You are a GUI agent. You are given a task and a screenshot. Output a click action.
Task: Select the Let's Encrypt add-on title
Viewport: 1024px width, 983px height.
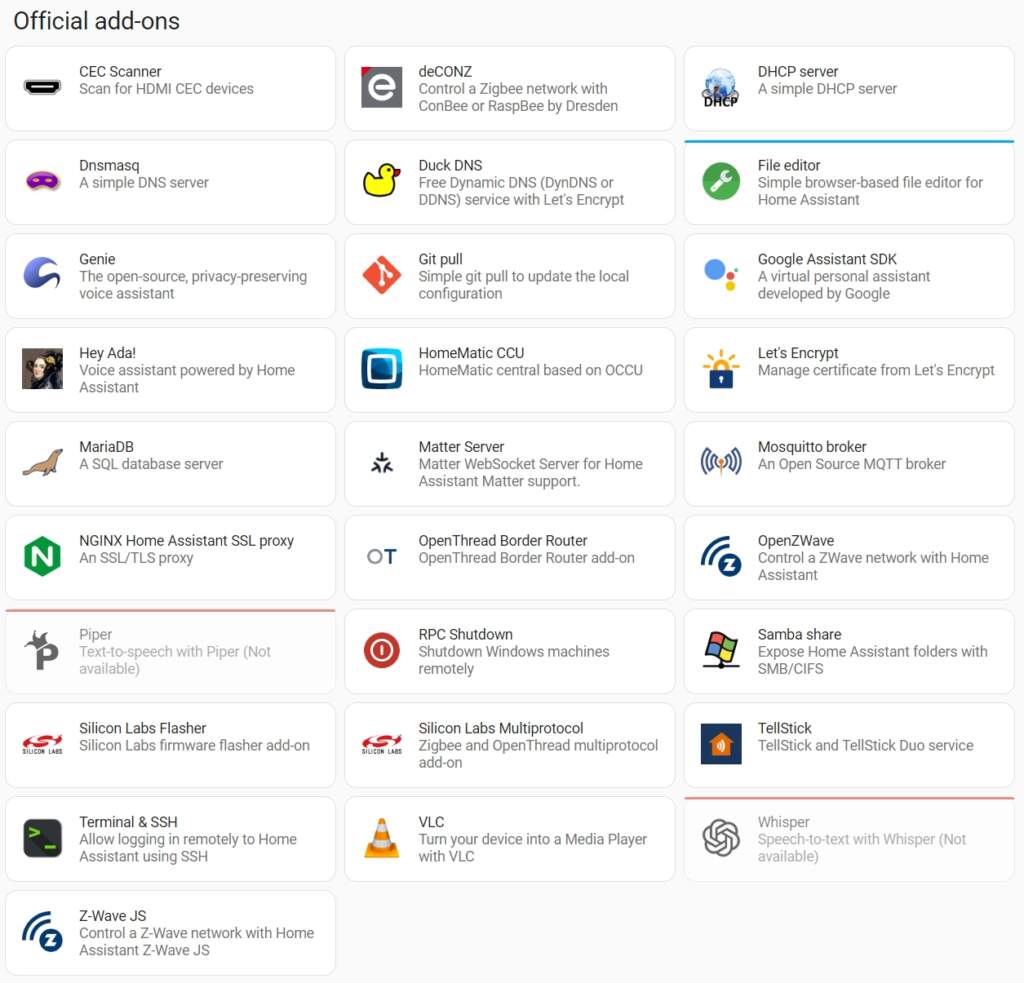797,353
